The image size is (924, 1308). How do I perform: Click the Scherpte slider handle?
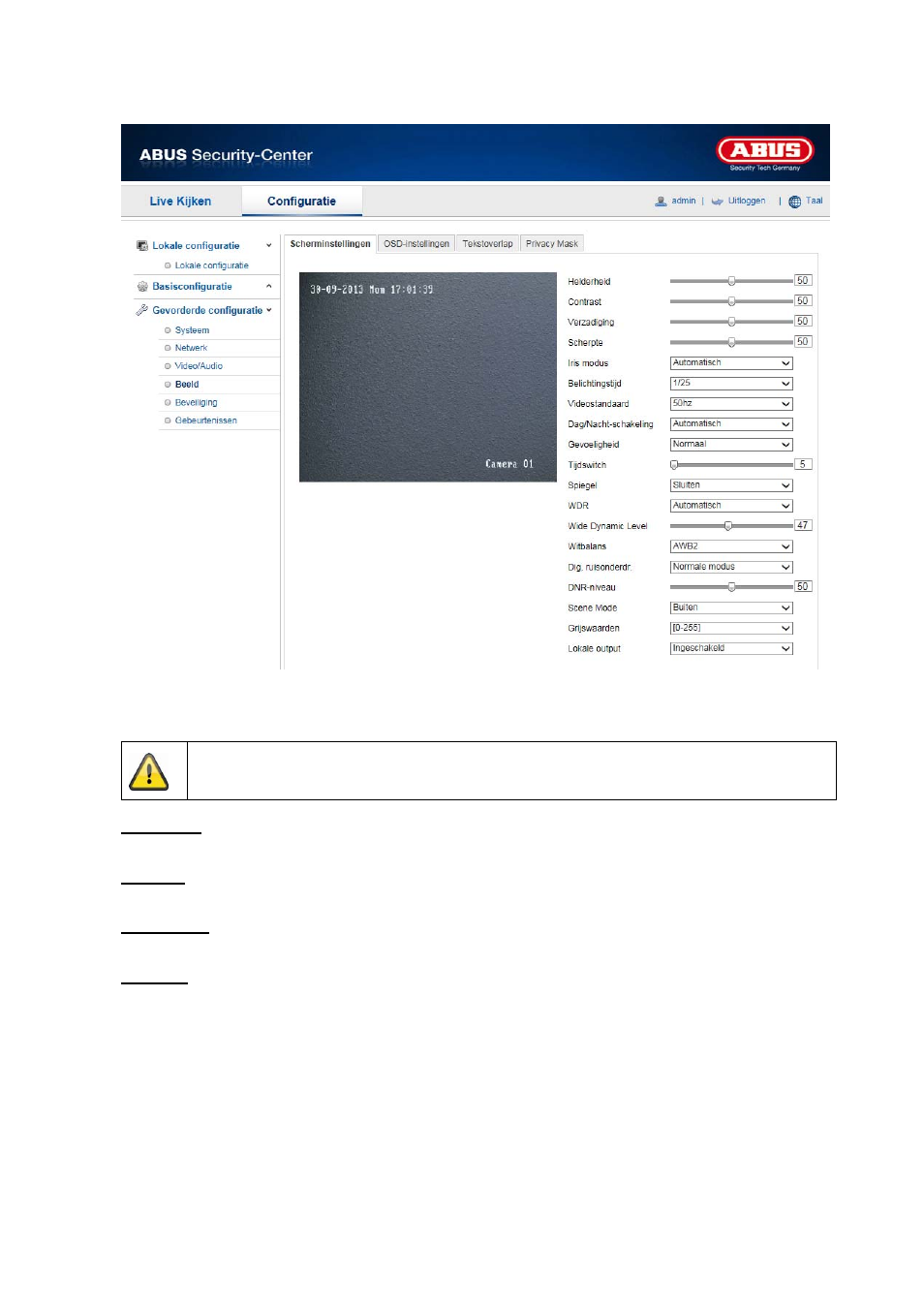pyautogui.click(x=731, y=342)
